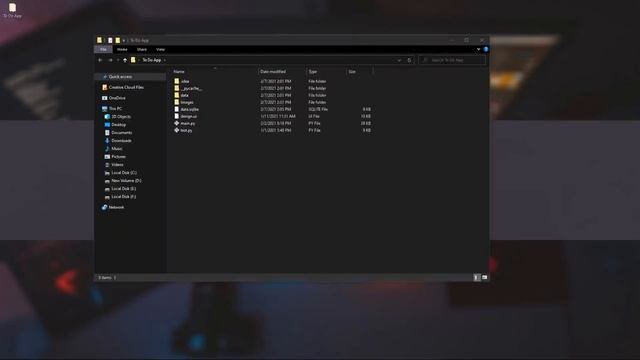
Task: Click the Search To Do App box
Action: pos(452,60)
